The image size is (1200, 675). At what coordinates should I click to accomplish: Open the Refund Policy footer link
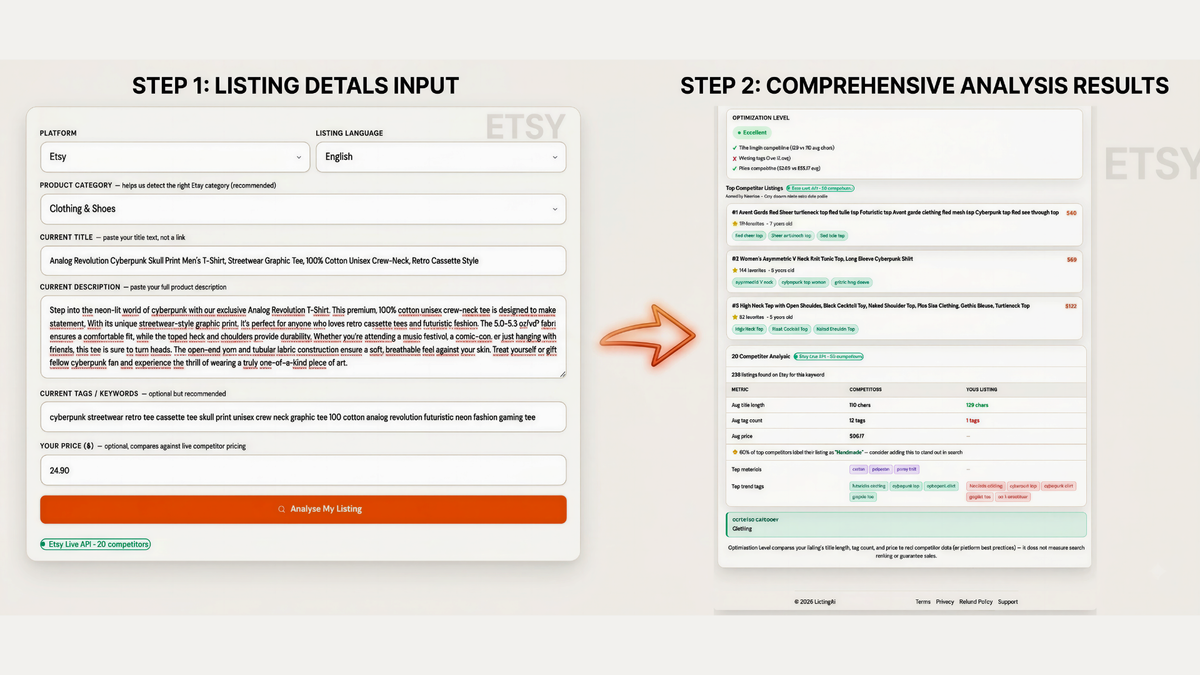976,602
